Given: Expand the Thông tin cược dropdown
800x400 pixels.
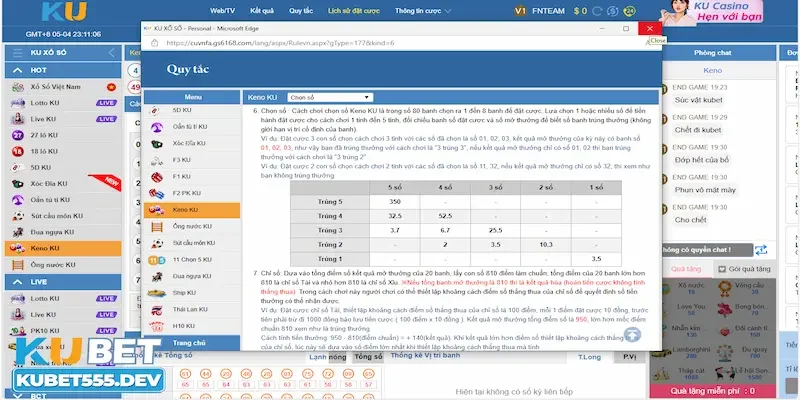Looking at the screenshot, I should [423, 11].
